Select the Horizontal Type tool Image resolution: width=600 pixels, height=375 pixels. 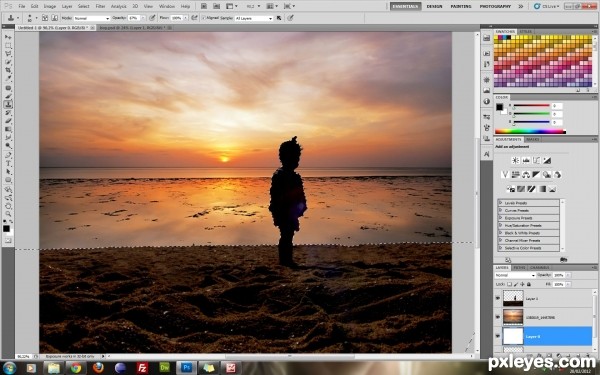(8, 163)
